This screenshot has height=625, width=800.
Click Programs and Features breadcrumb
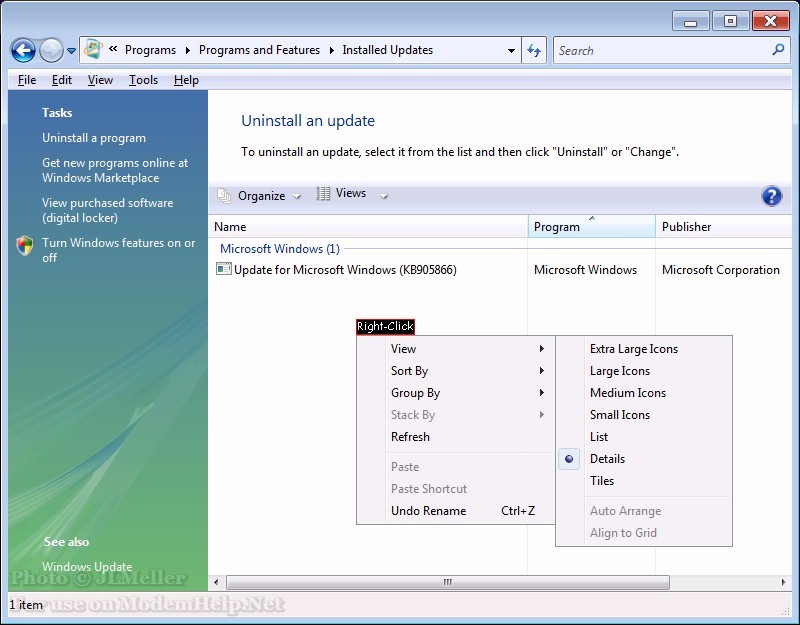click(259, 50)
